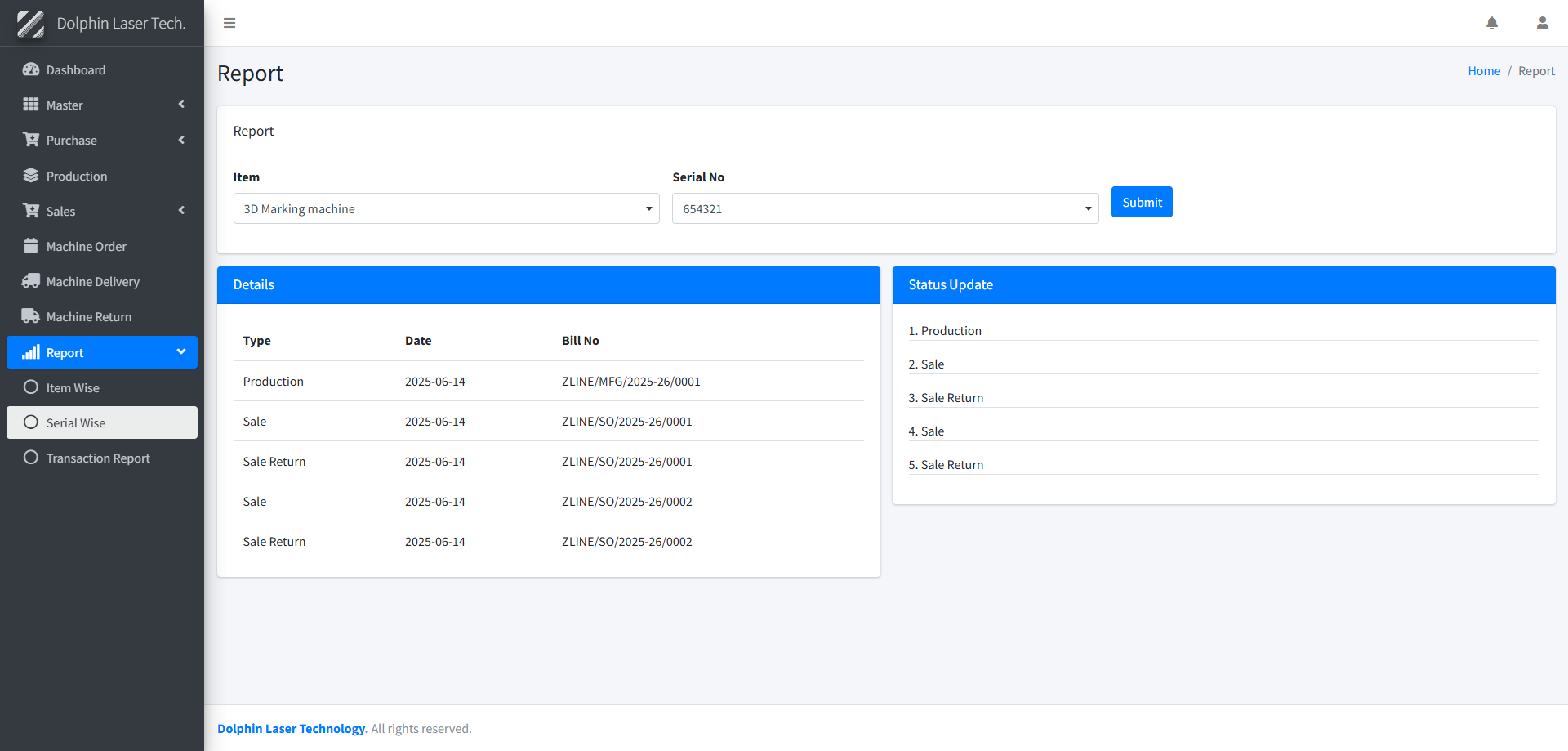Expand the Master menu chevron
The width and height of the screenshot is (1568, 751).
click(181, 105)
